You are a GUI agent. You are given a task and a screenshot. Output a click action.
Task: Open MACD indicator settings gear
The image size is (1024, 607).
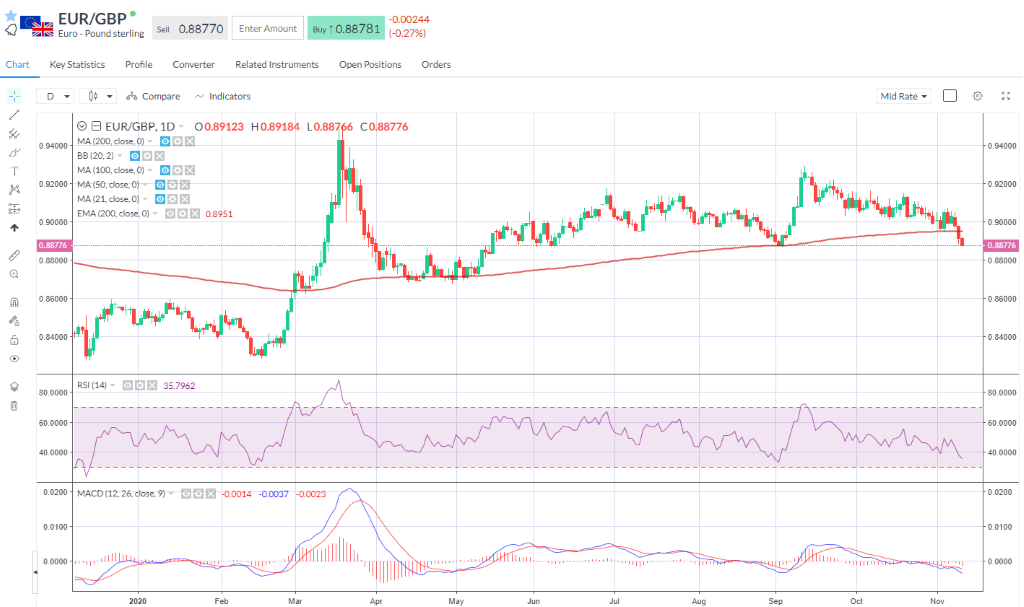click(x=199, y=494)
